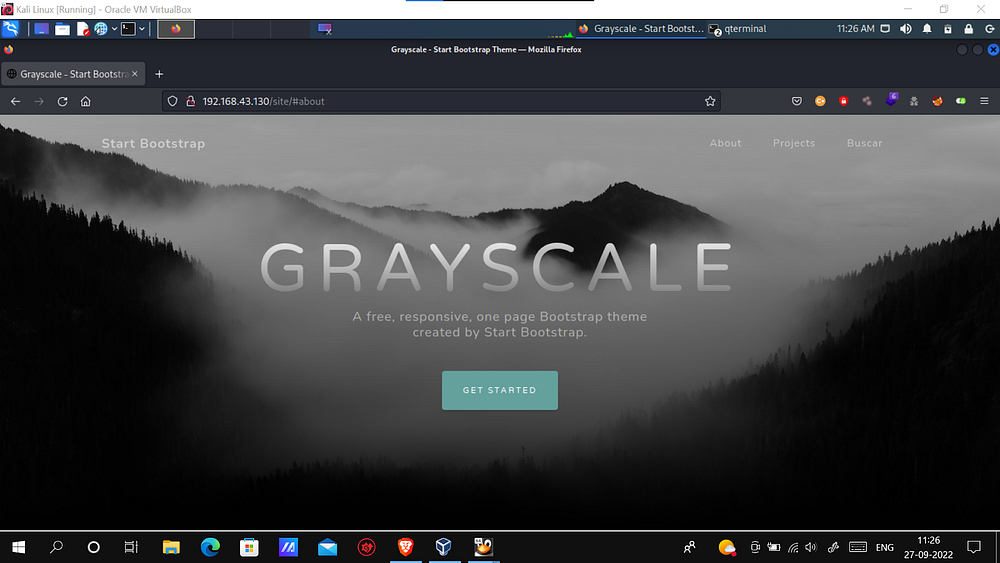The height and width of the screenshot is (563, 1000).
Task: Click the Firefox home button
Action: (x=86, y=101)
